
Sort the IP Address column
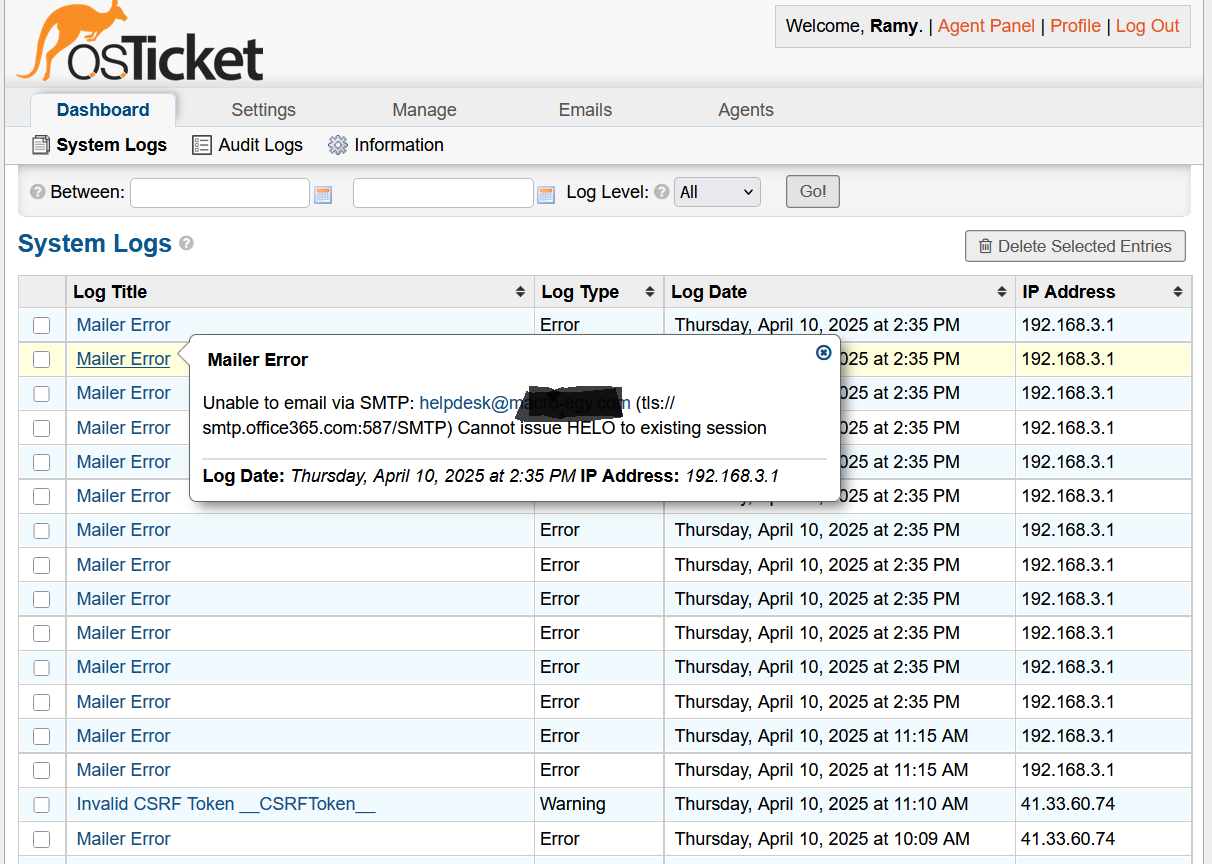(1178, 292)
